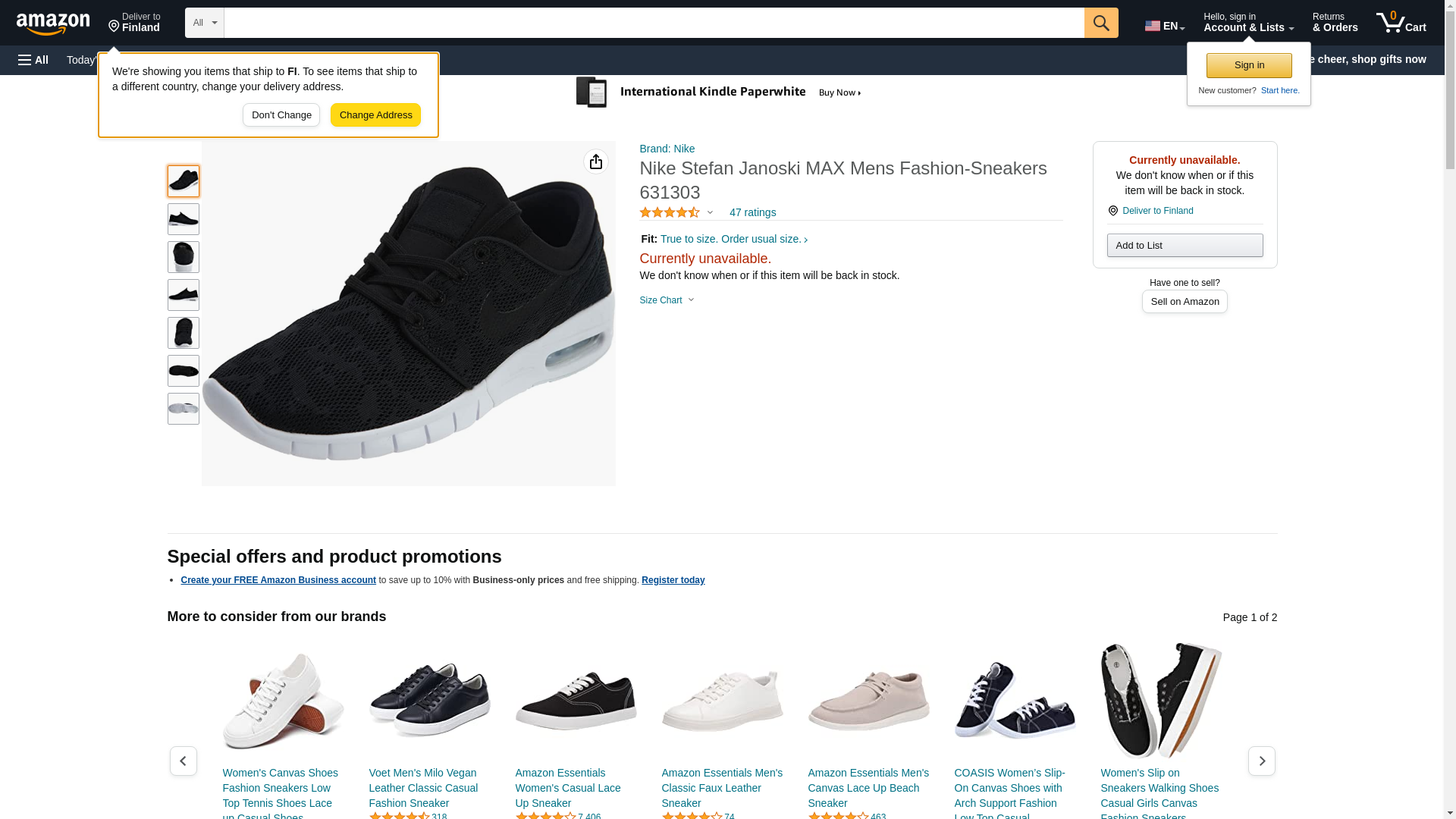1456x819 pixels.
Task: Open Returns & Orders
Action: [1335, 23]
